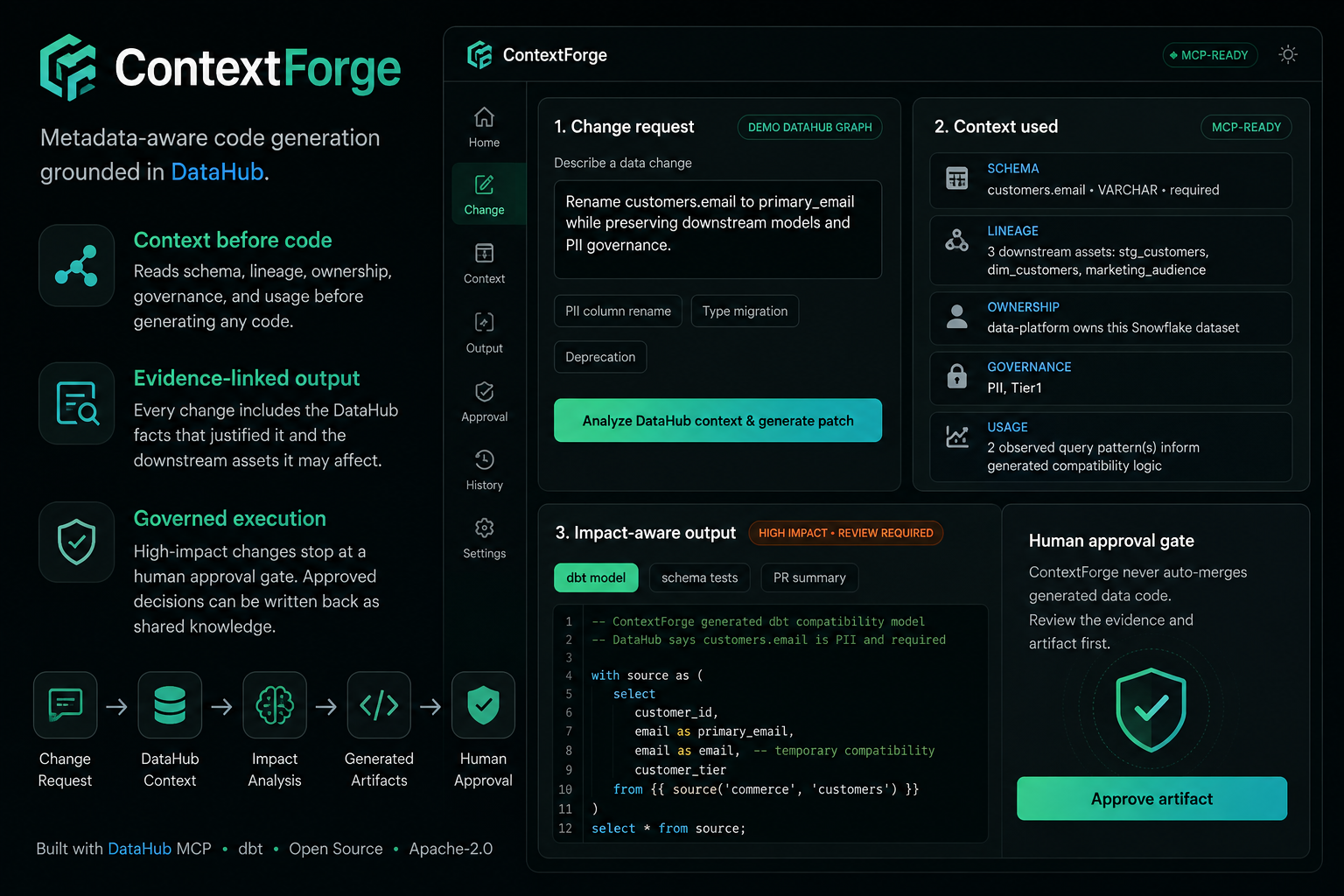Click the DataHub link in the tagline
The height and width of the screenshot is (896, 1344).
(217, 171)
